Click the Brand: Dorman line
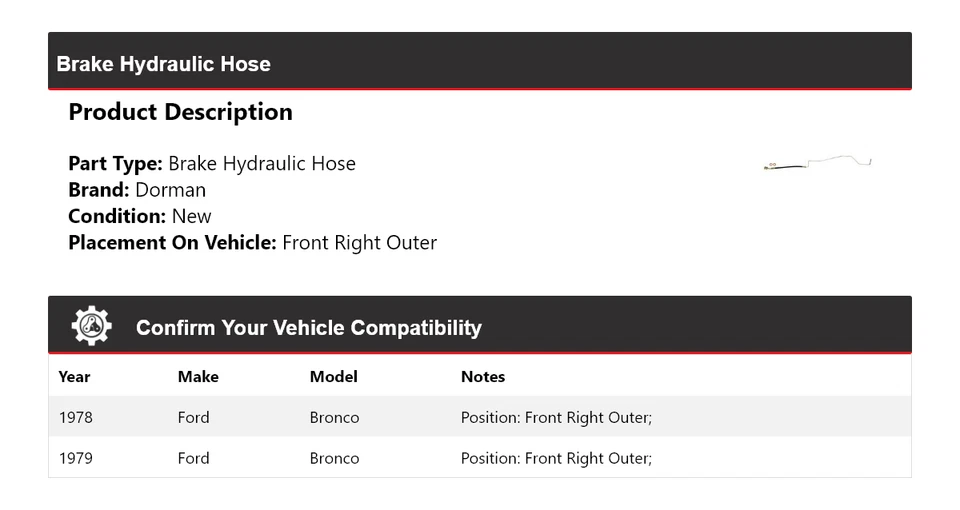Screen dimensions: 960x510 [137, 190]
